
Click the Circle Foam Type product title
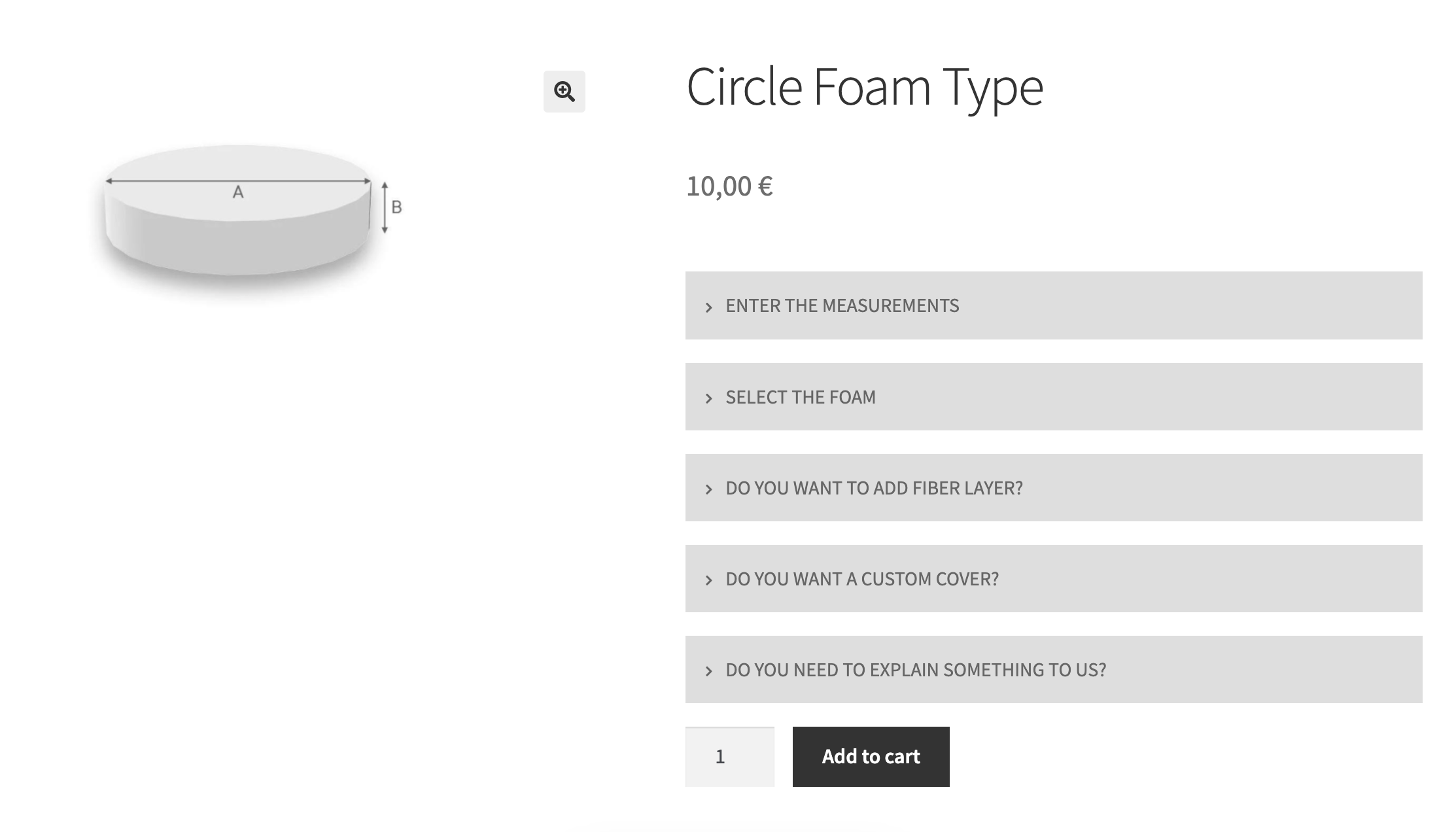(865, 87)
